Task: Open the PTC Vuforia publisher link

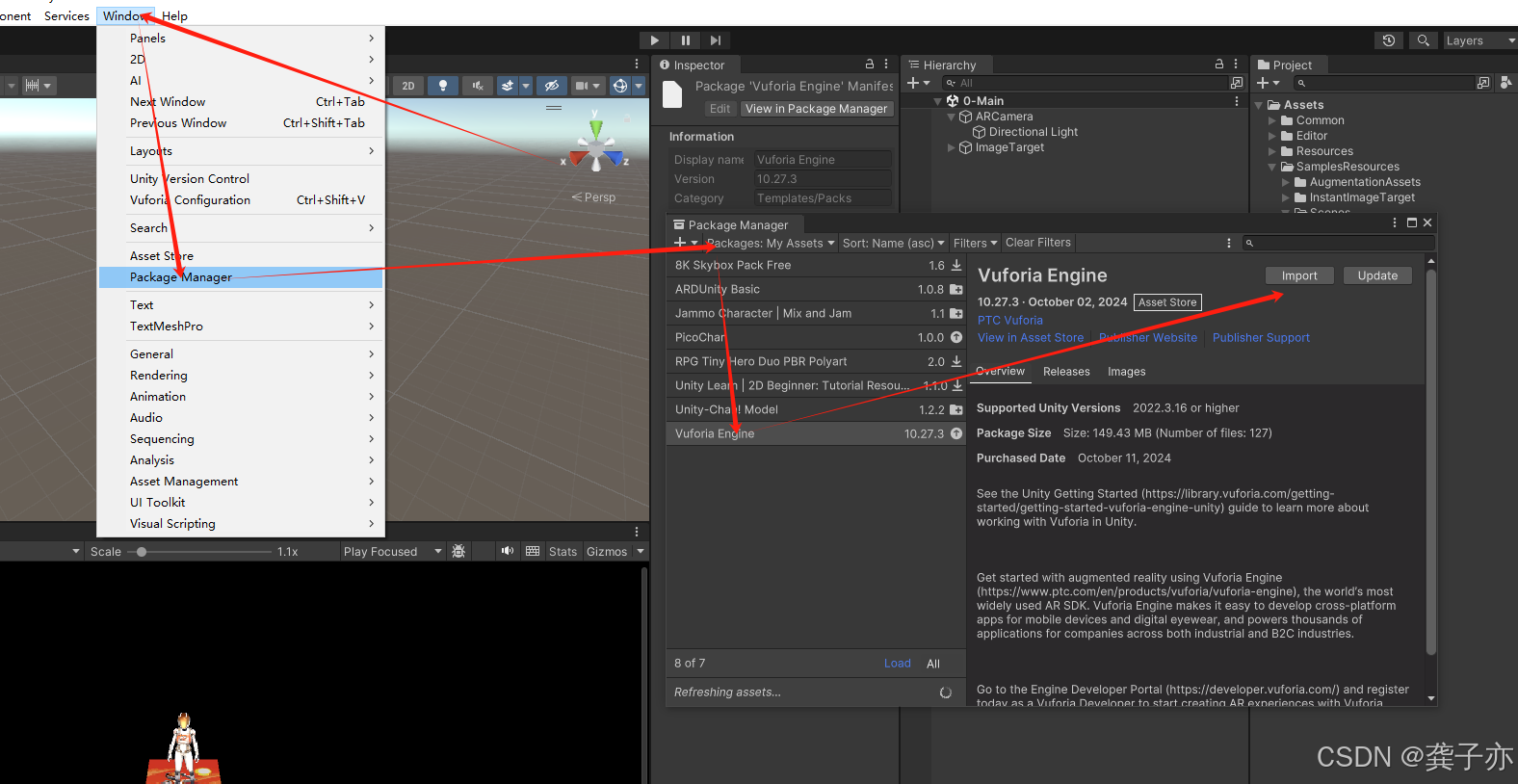Action: (x=1010, y=320)
